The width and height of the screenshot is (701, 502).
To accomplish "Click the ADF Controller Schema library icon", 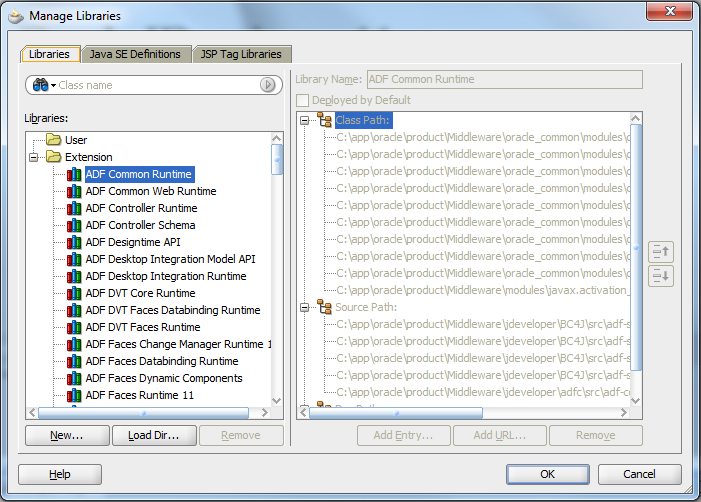I will click(x=74, y=225).
